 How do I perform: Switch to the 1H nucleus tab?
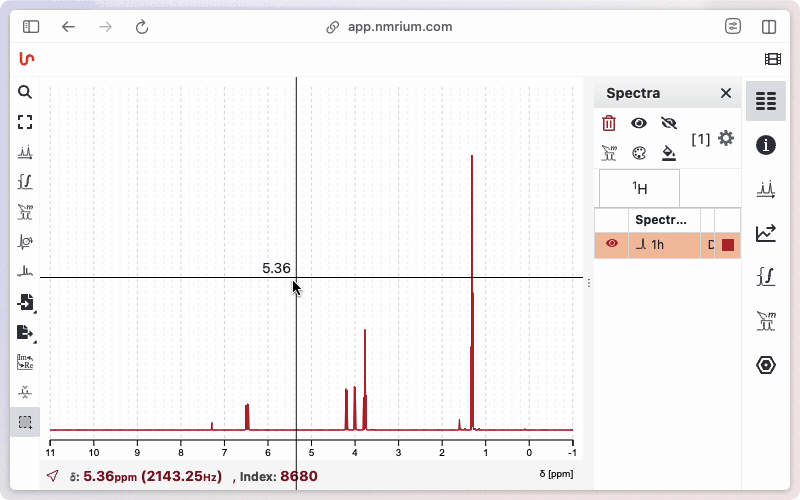(639, 188)
